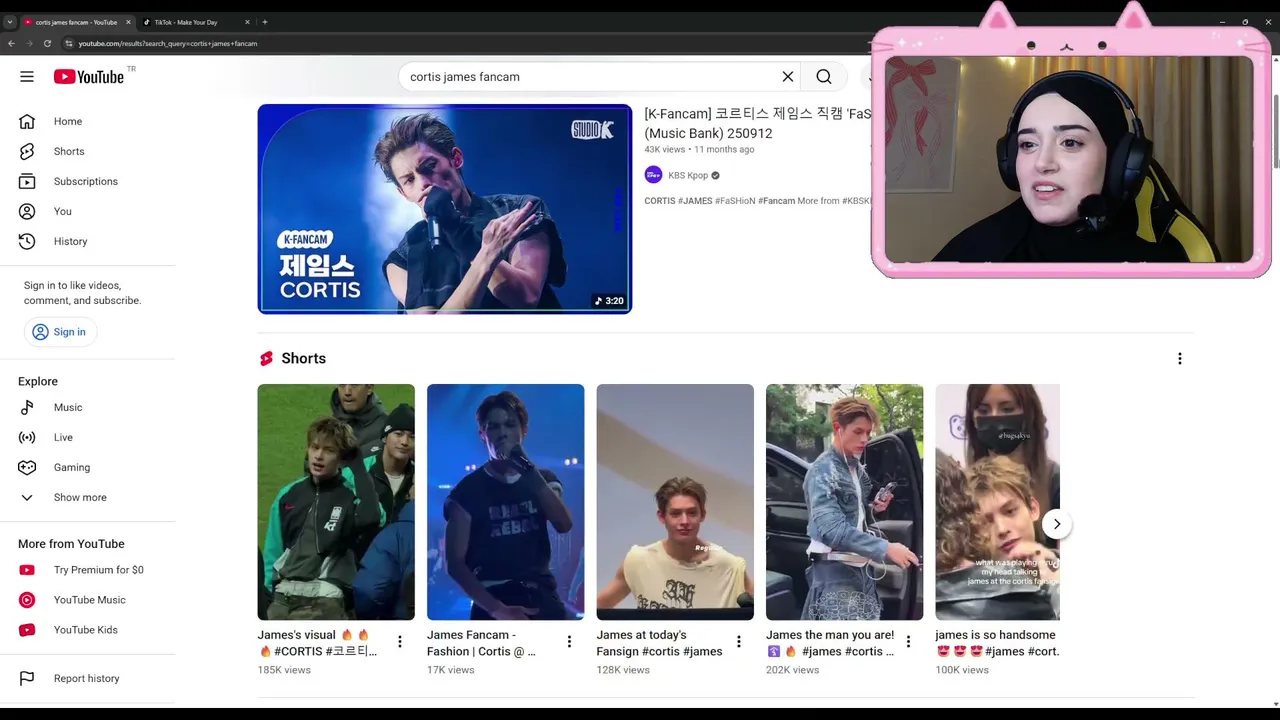
Task: Close the YouTube browser tab
Action: [x=128, y=22]
